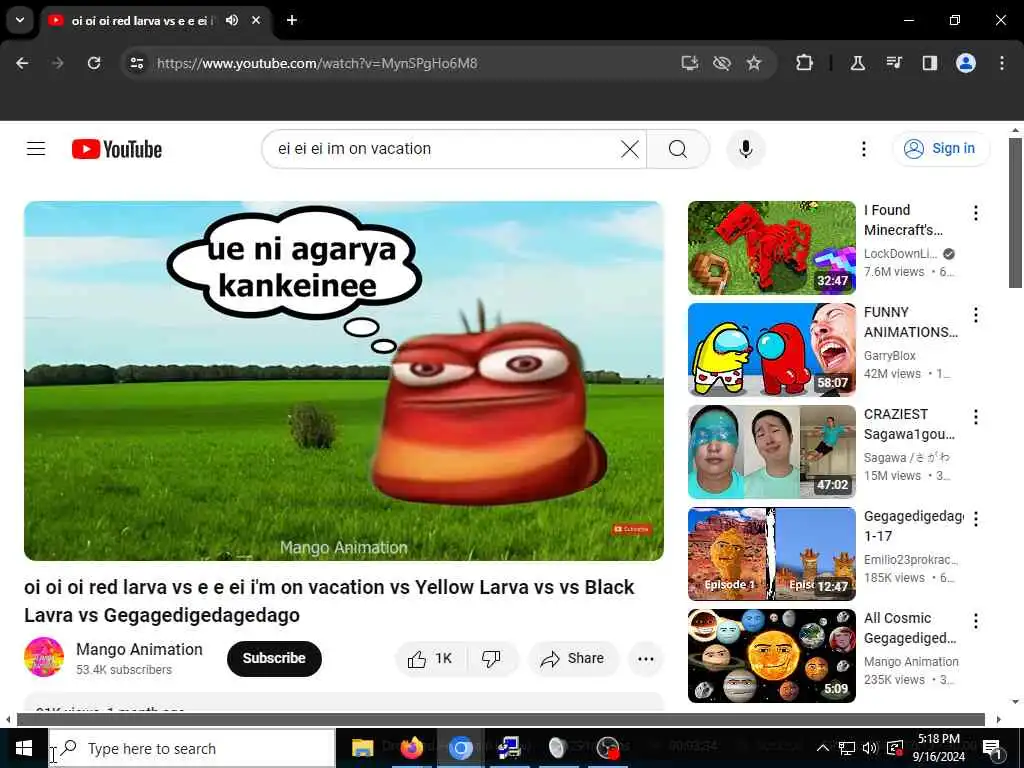Viewport: 1024px width, 768px height.
Task: Click the taskbar search box
Action: coord(192,748)
